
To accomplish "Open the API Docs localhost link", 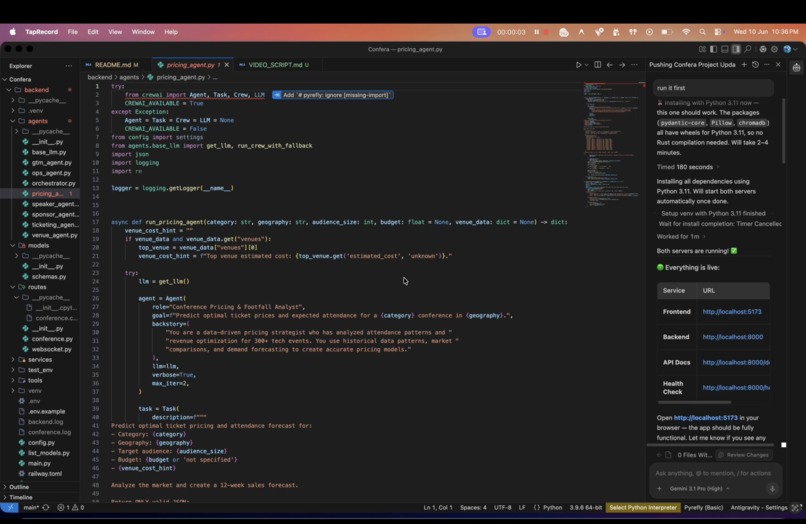I will click(x=736, y=362).
